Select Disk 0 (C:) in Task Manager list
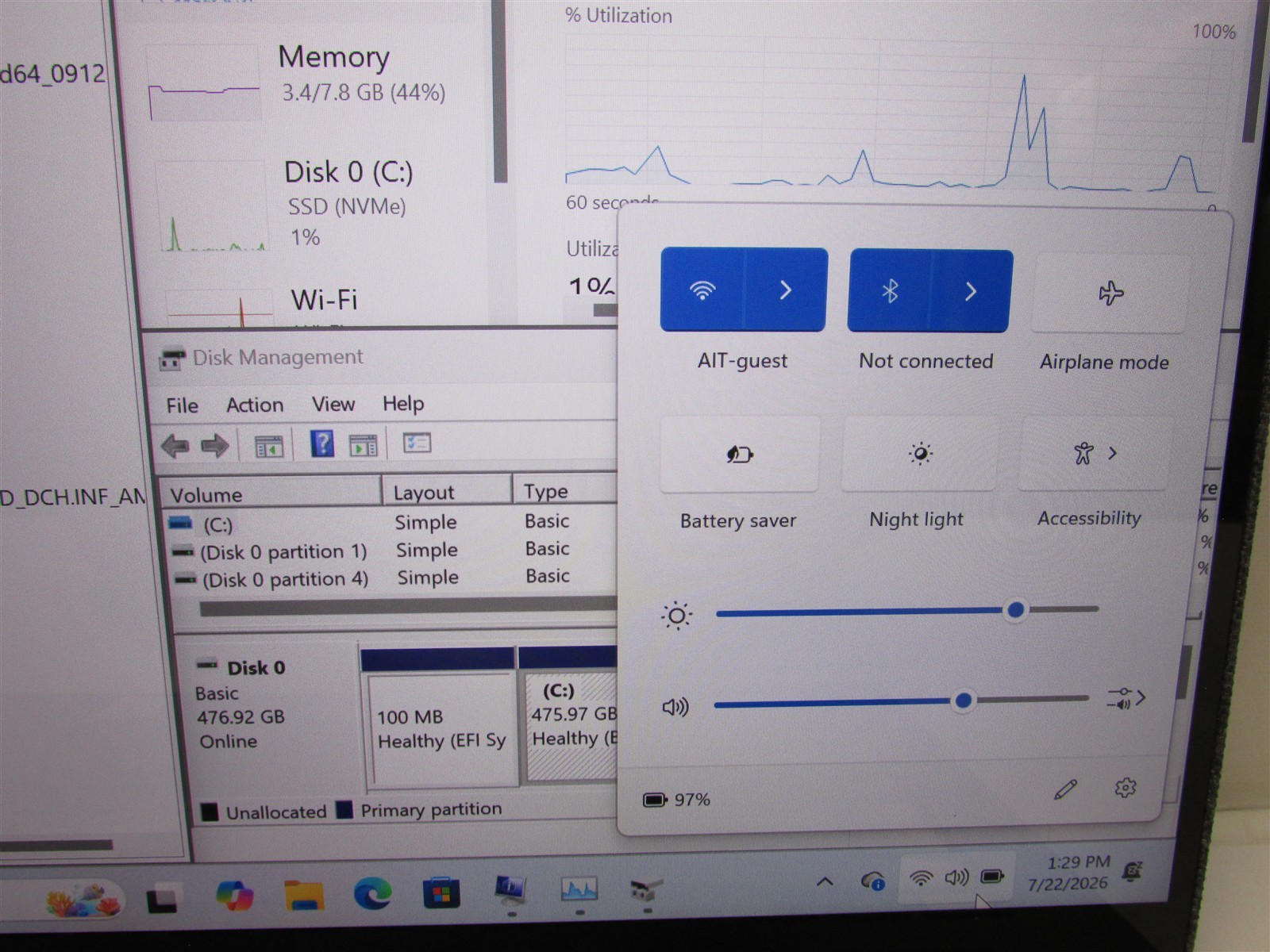Screen dimensions: 1270x952 (x=317, y=205)
